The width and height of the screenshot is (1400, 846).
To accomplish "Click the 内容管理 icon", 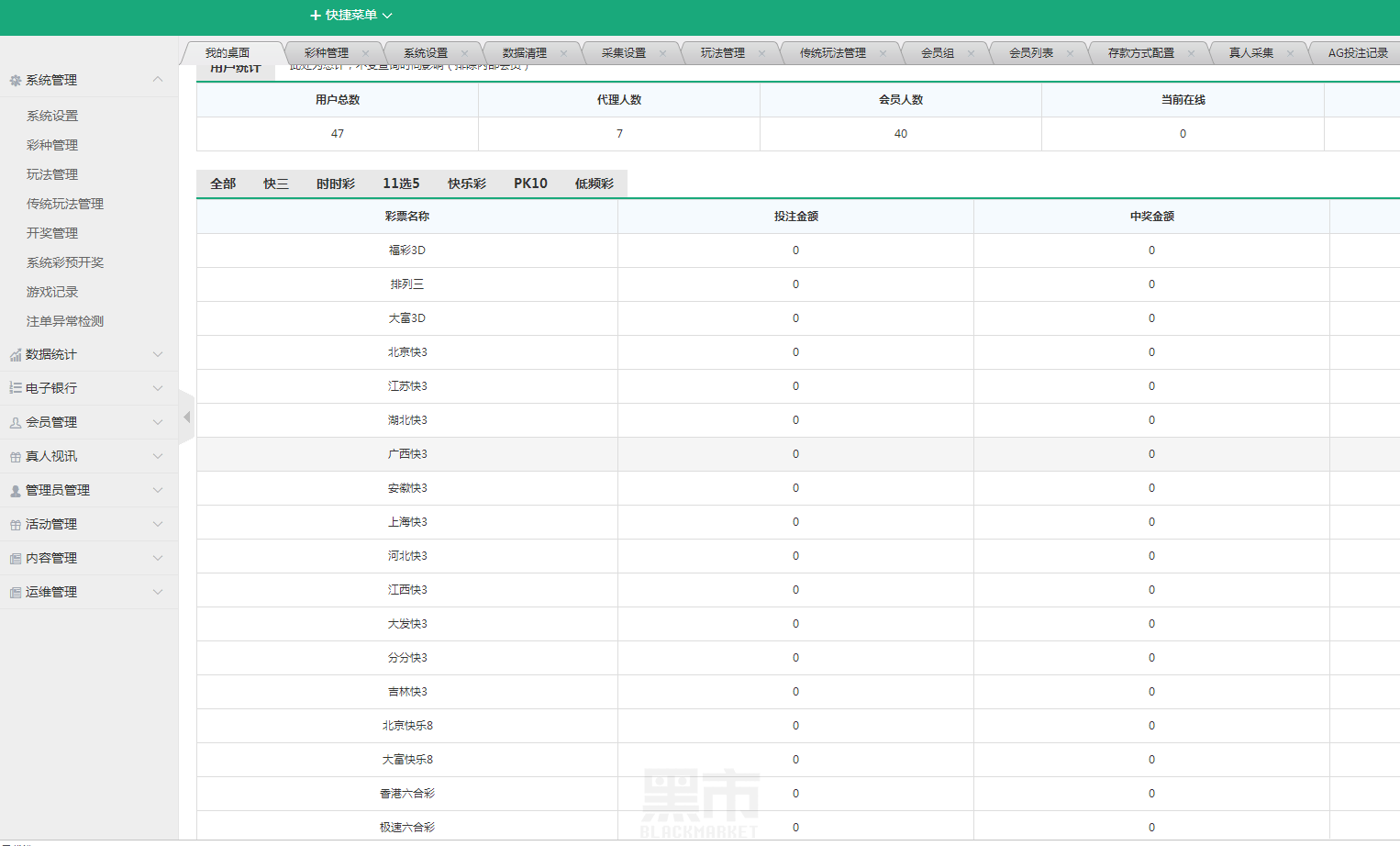I will (x=15, y=559).
